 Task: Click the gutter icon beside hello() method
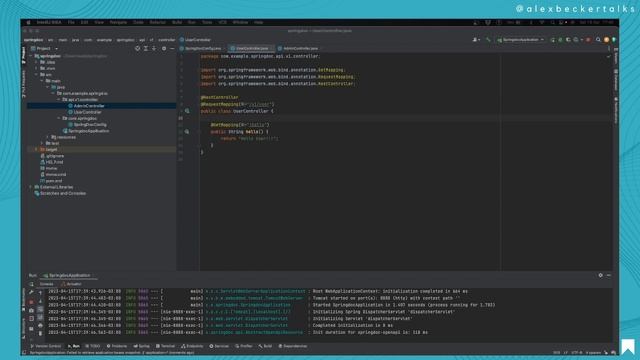tap(187, 132)
